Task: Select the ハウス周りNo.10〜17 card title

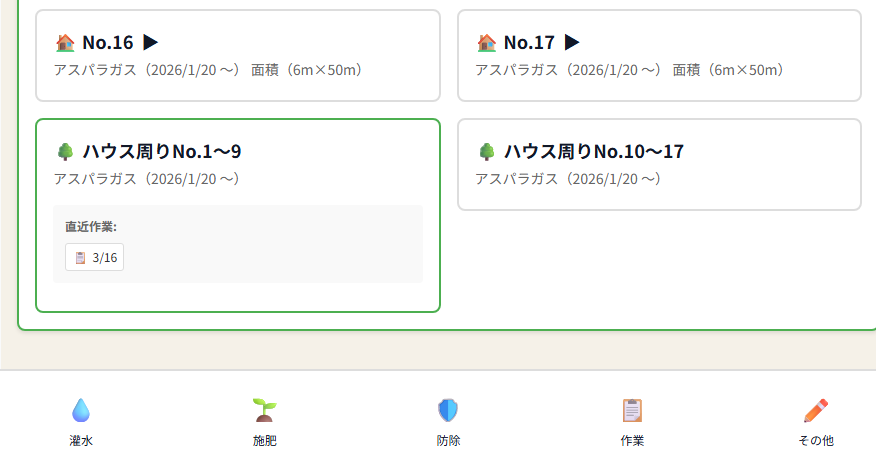Action: [x=593, y=152]
